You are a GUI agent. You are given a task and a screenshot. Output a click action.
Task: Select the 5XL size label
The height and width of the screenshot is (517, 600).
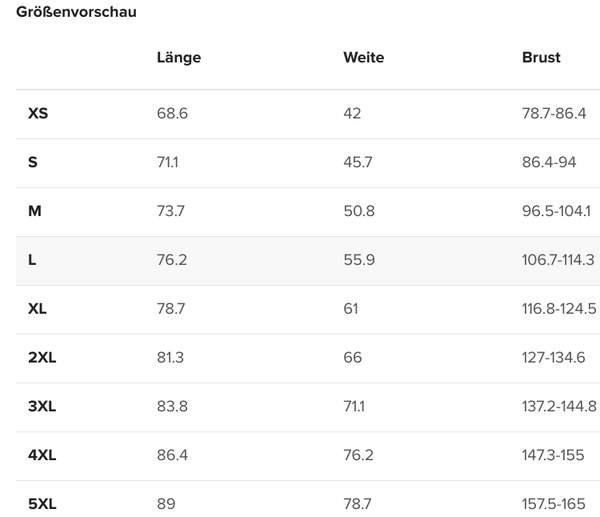(x=42, y=504)
